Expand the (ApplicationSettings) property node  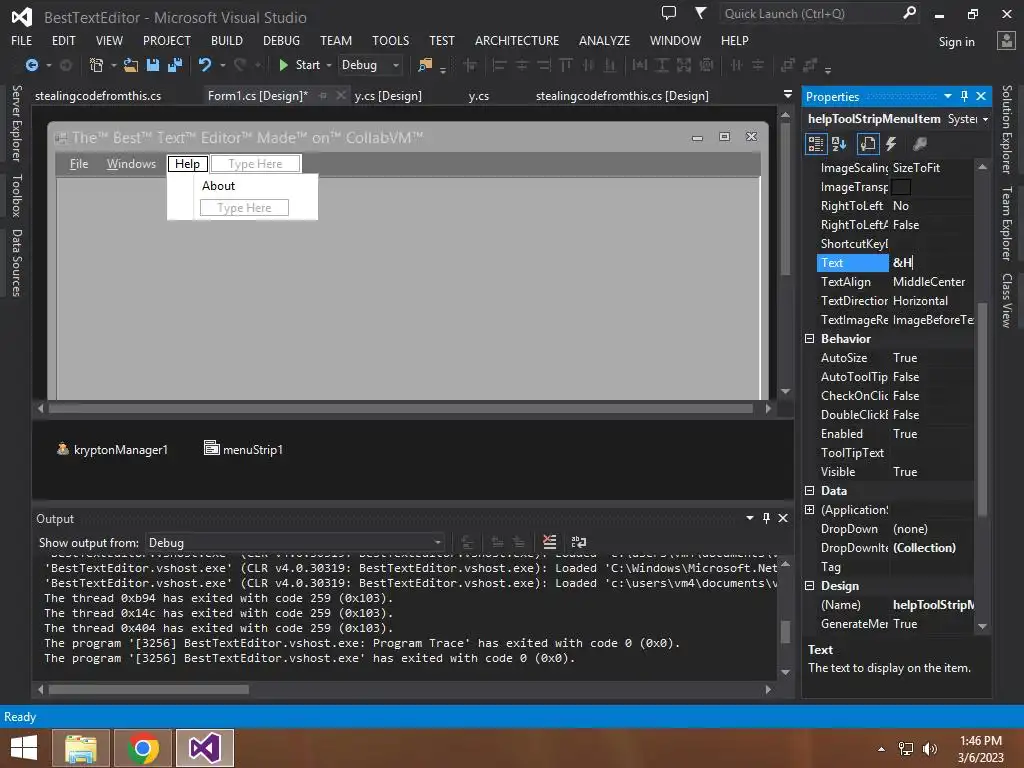coord(810,509)
